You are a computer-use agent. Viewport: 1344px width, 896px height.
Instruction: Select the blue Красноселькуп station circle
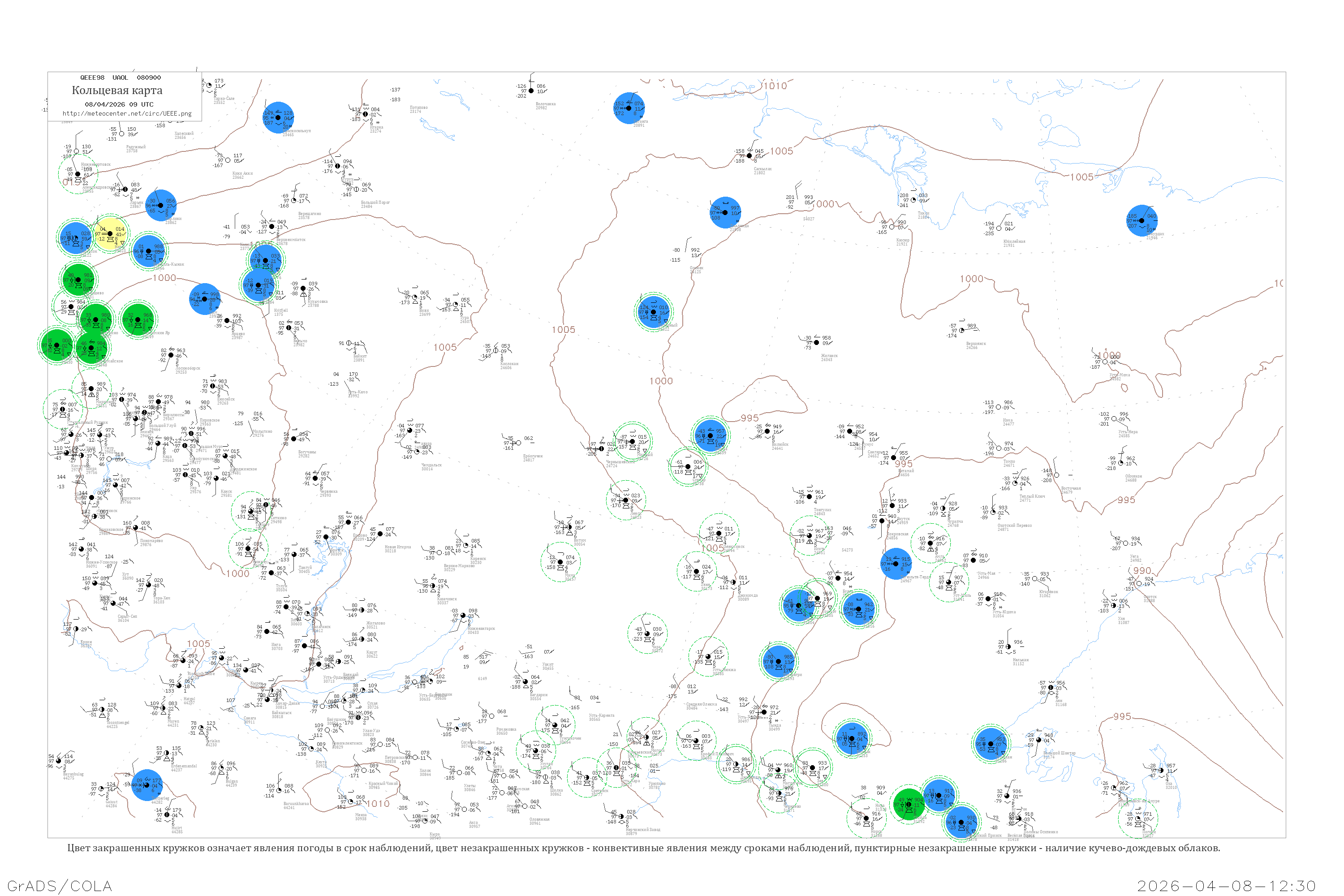click(x=278, y=118)
